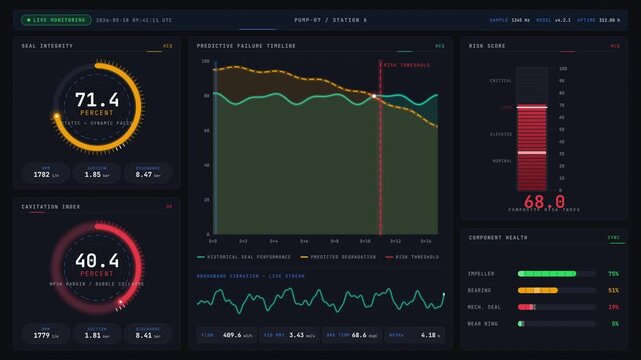This screenshot has height=360, width=641.
Task: Click the 40.4 percent cavitation gauge
Action: click(97, 268)
